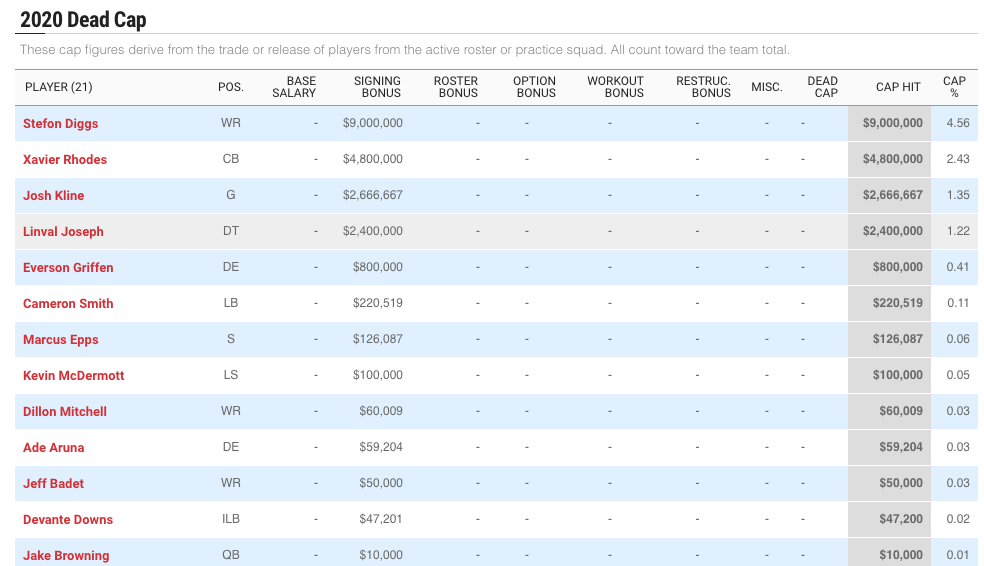This screenshot has width=984, height=566.
Task: Open Marcus Epps link
Action: 60,339
